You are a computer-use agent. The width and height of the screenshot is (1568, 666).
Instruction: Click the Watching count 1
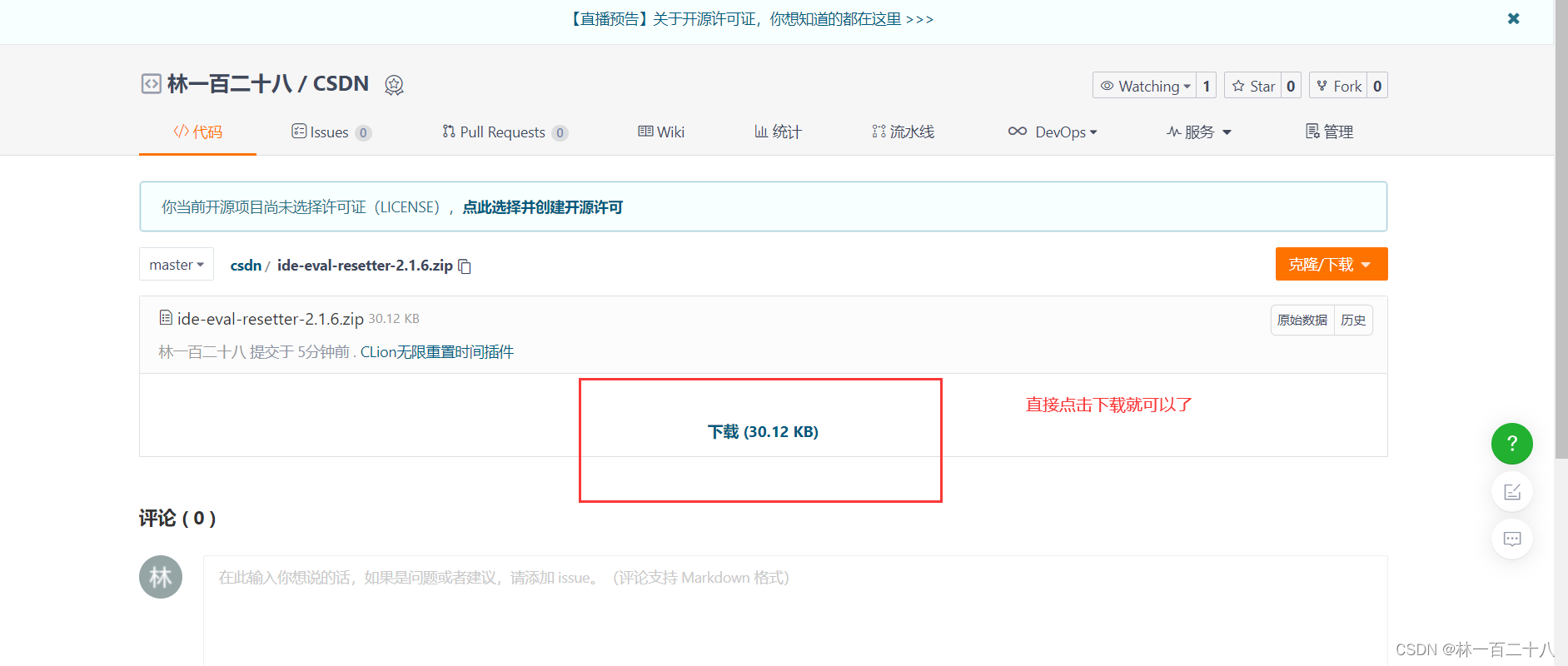1206,86
